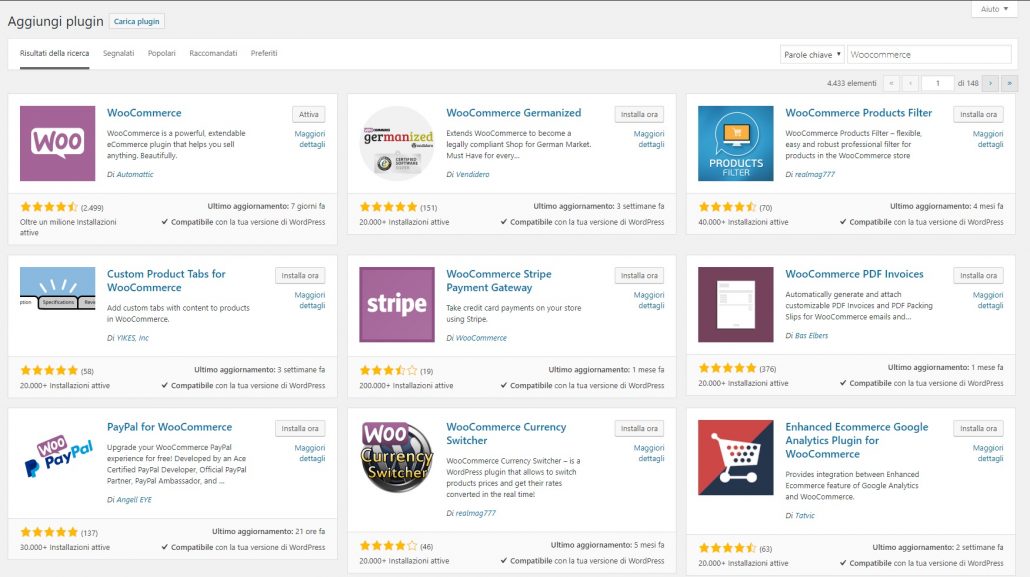The width and height of the screenshot is (1030, 577).
Task: Click the WooCommerce Currency Switcher coin icon
Action: point(396,458)
